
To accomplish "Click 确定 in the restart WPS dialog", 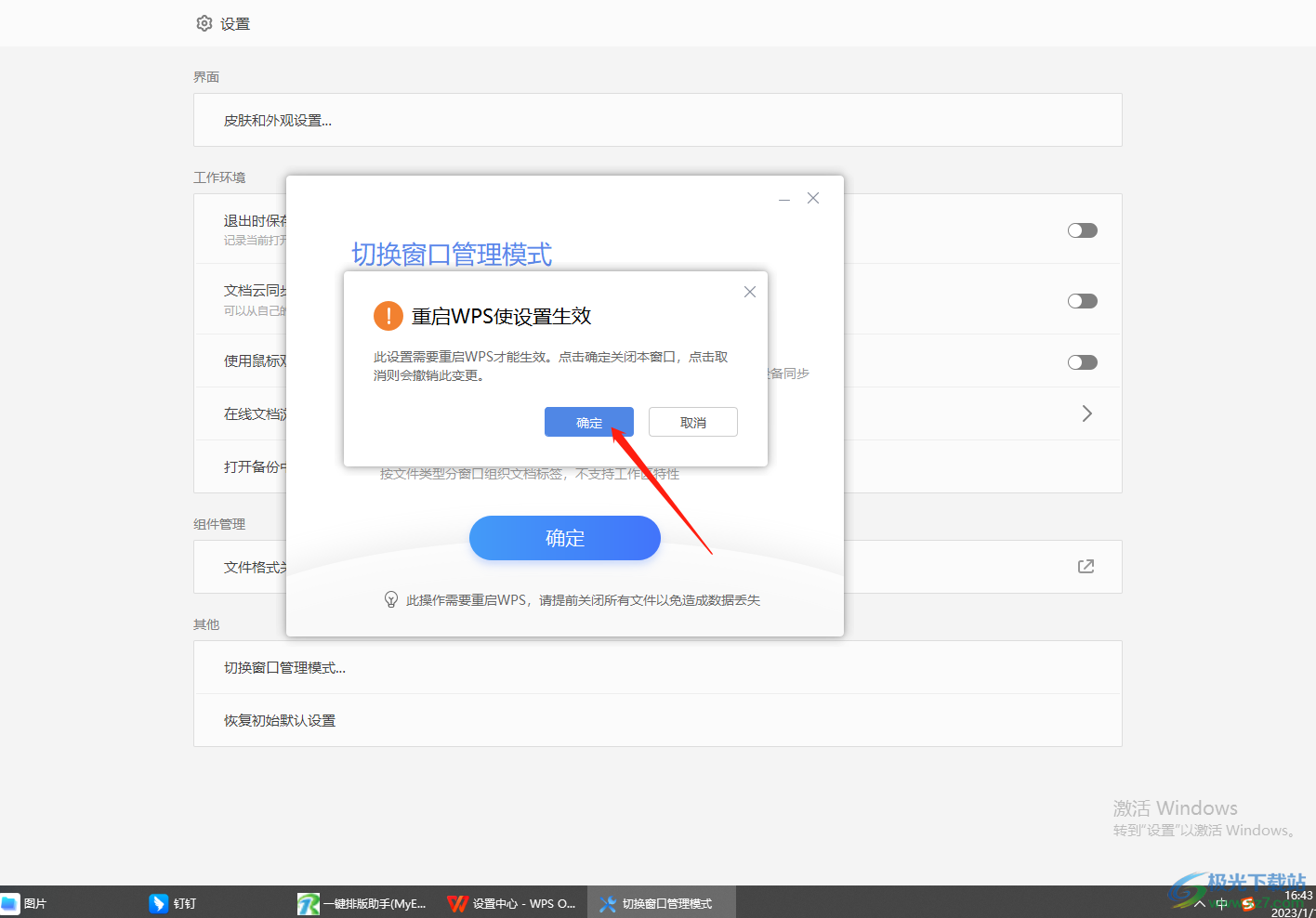I will pyautogui.click(x=589, y=422).
